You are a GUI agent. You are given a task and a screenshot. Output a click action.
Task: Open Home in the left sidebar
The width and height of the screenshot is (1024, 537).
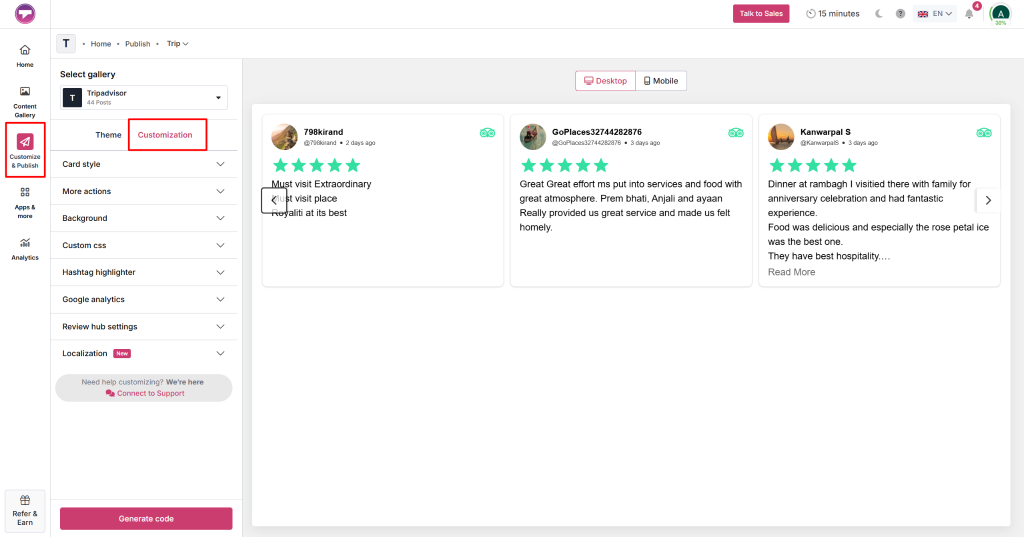[25, 56]
